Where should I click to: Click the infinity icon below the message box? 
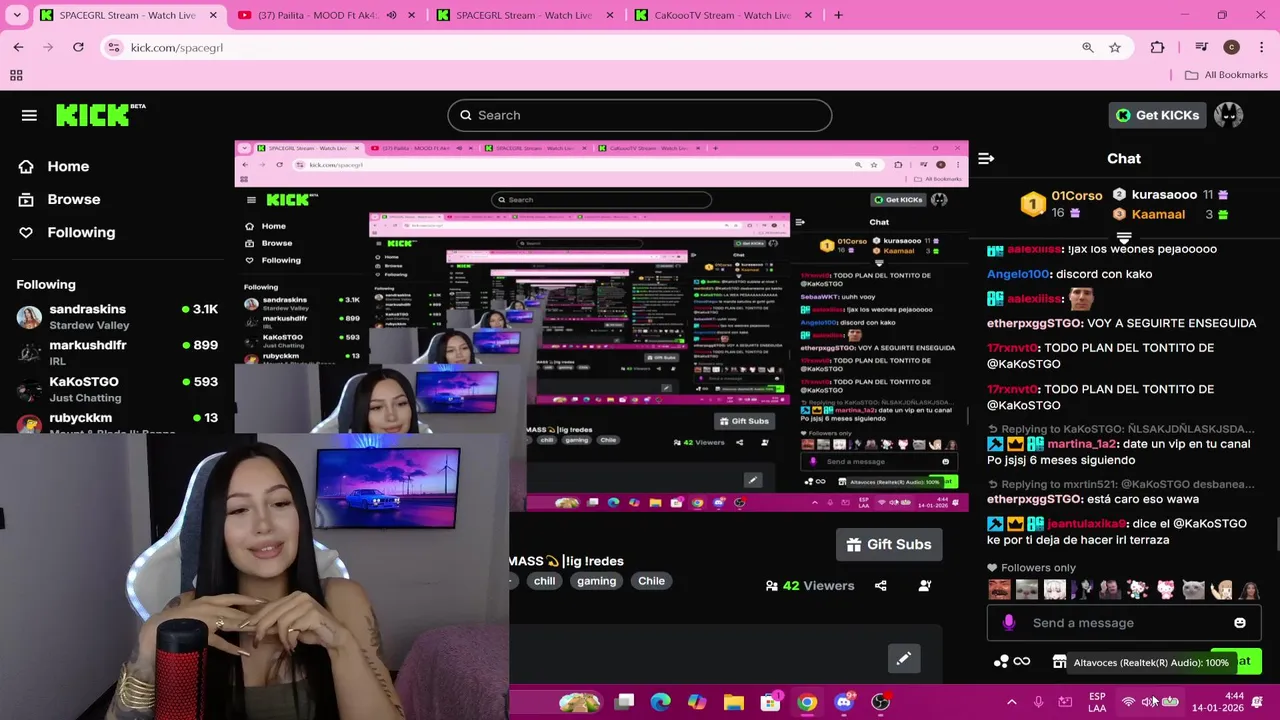click(x=1022, y=661)
